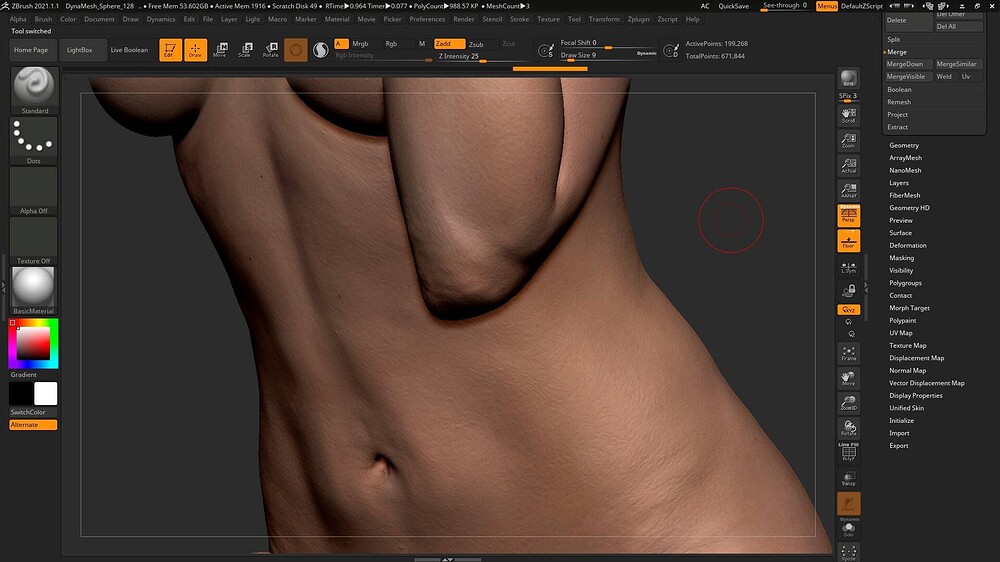1000x562 pixels.
Task: Click the sculptris pro sphere icon
Action: click(321, 50)
